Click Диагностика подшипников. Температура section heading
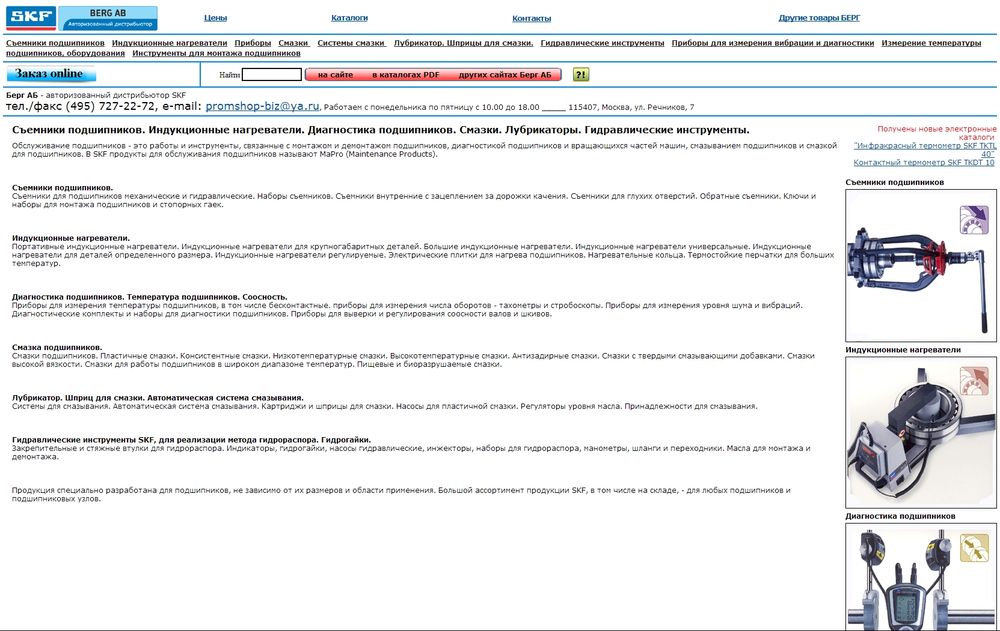Screen dimensions: 1000x631 [149, 297]
